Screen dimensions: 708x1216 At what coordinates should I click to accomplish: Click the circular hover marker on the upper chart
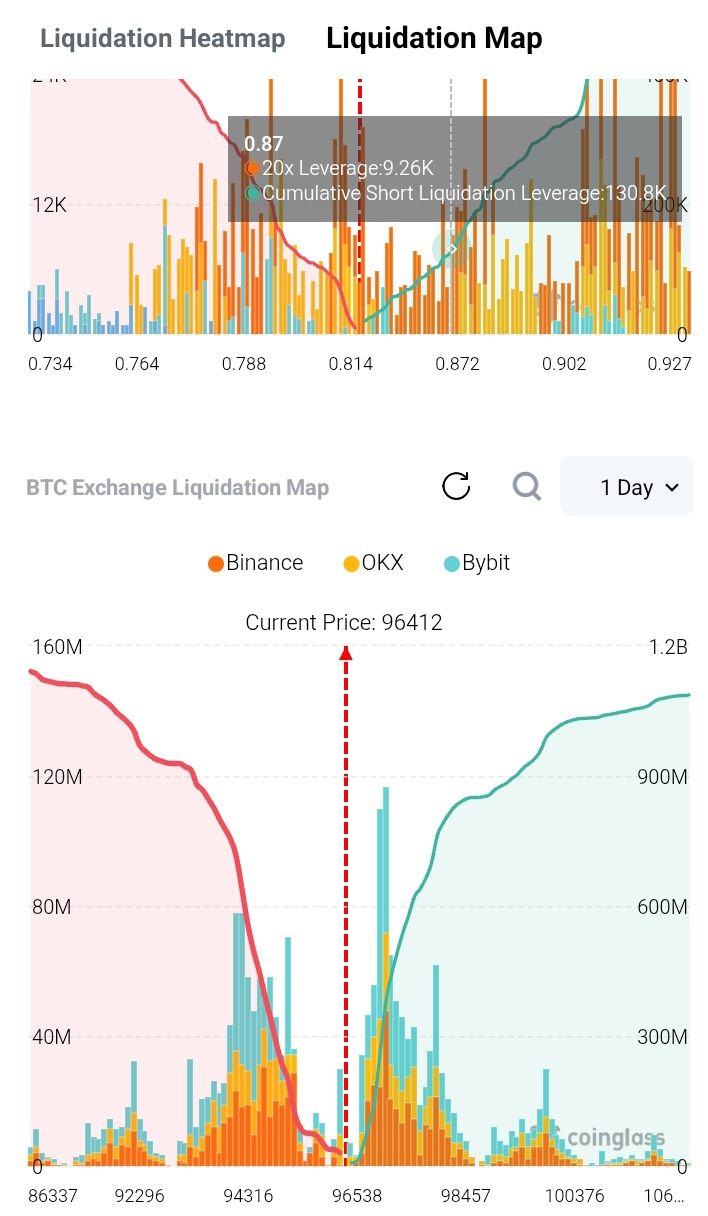point(451,249)
